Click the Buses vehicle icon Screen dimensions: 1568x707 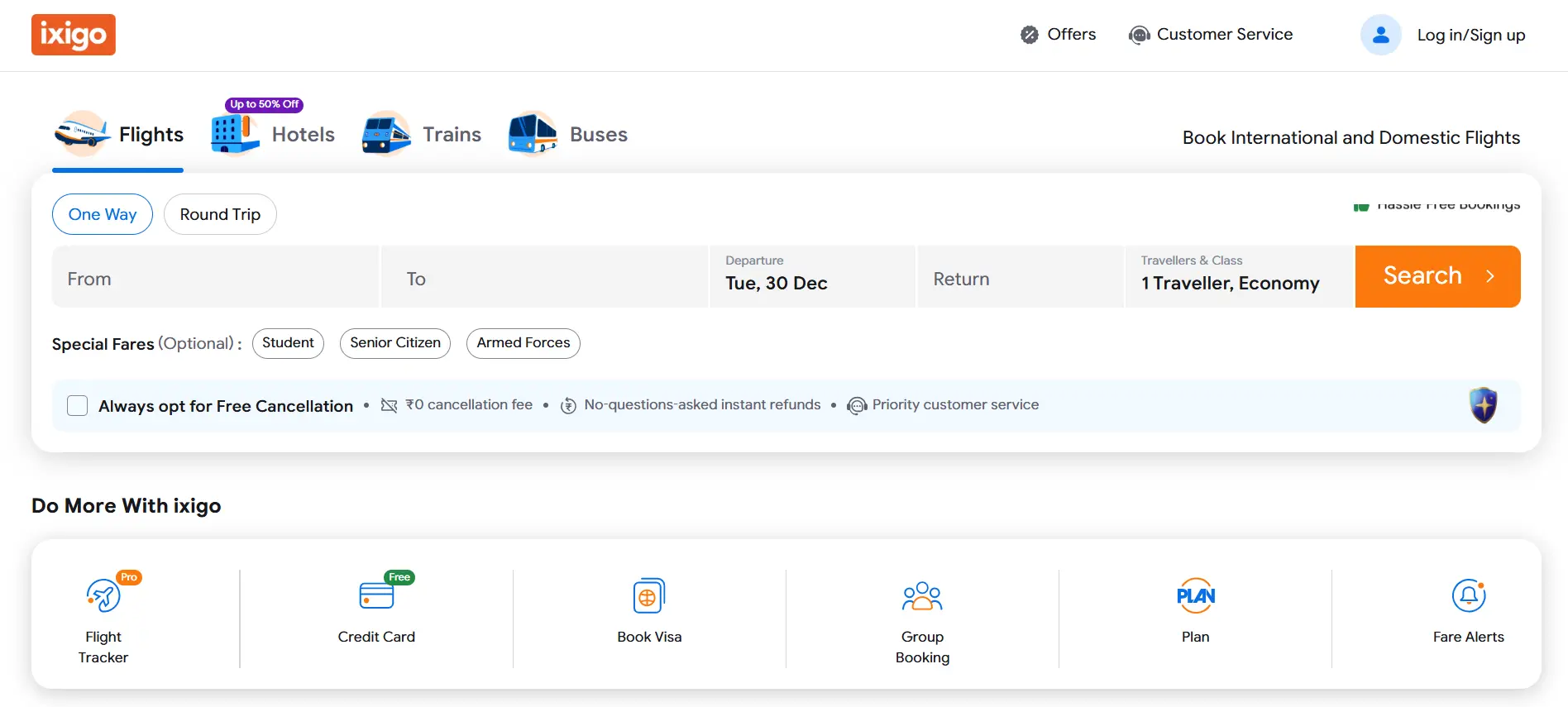click(x=533, y=133)
